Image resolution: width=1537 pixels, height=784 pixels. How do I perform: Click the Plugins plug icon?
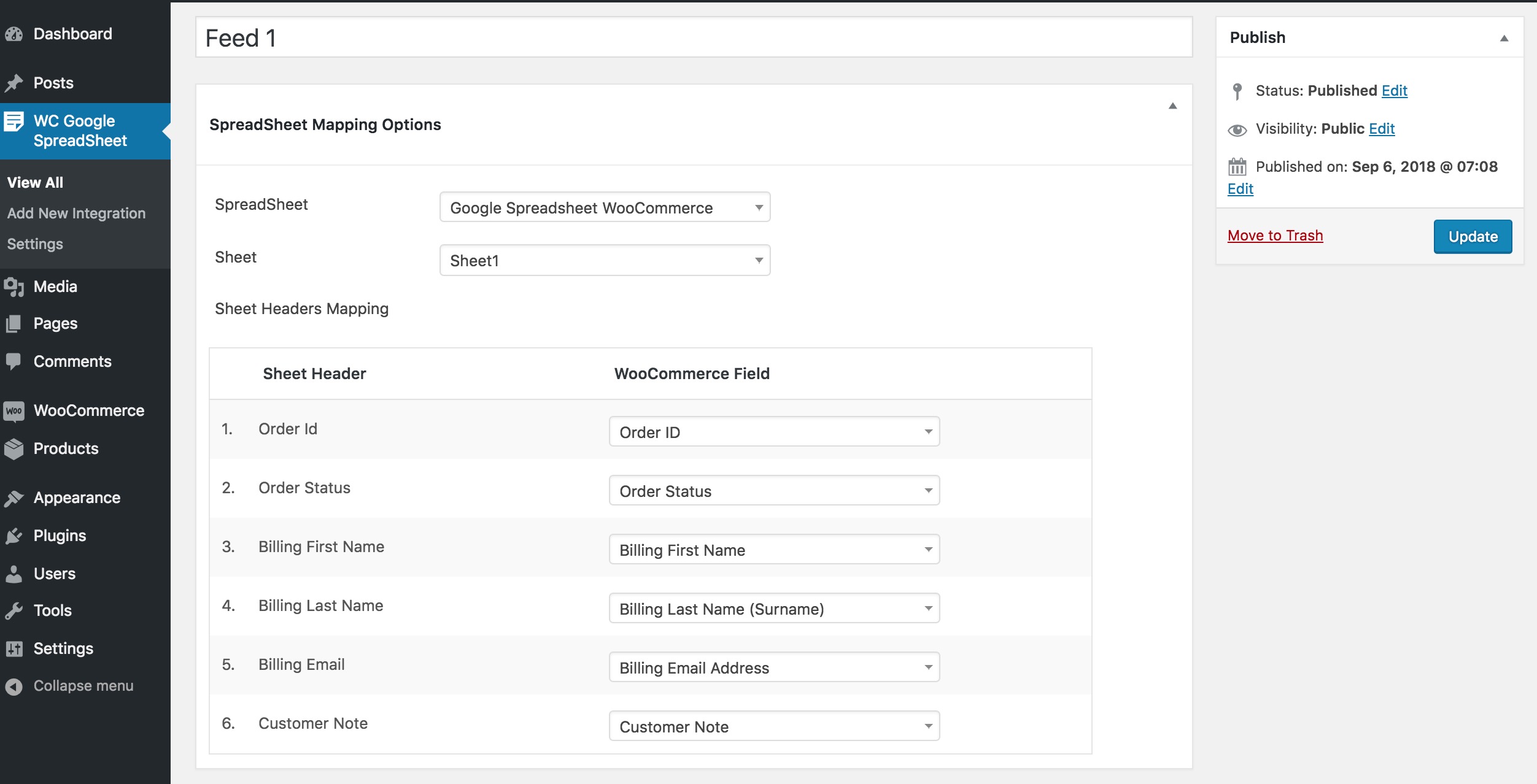15,535
